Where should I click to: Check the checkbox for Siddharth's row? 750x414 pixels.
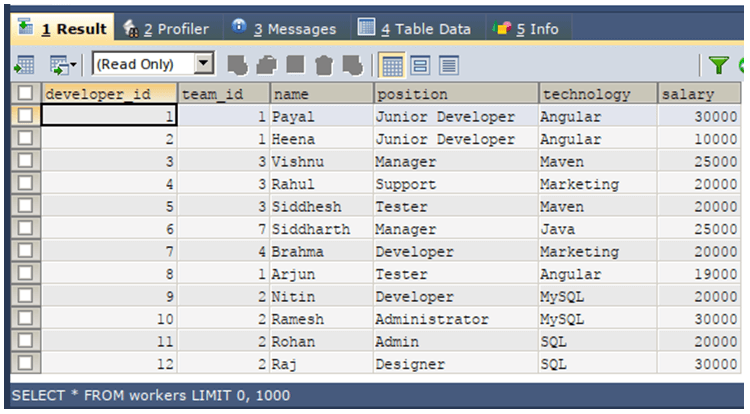(25, 228)
